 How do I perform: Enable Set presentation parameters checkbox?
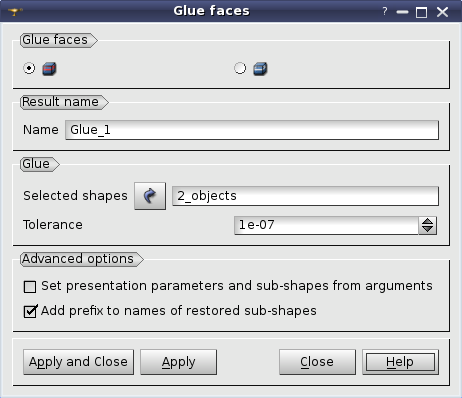tap(30, 287)
